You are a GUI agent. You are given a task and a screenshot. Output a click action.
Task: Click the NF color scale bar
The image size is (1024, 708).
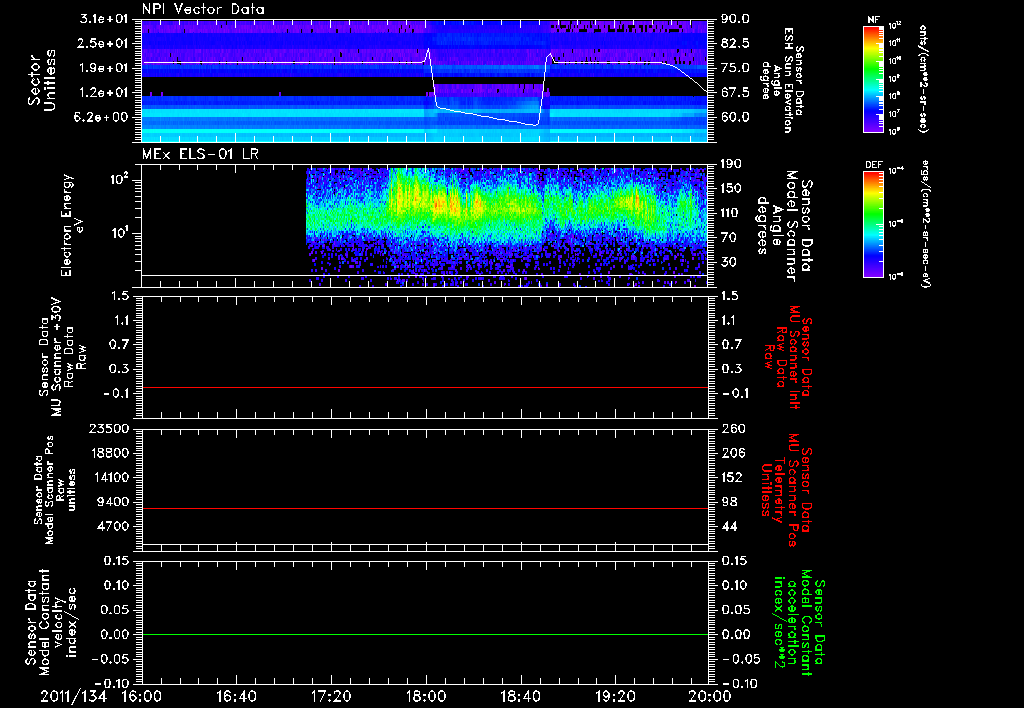pyautogui.click(x=874, y=78)
